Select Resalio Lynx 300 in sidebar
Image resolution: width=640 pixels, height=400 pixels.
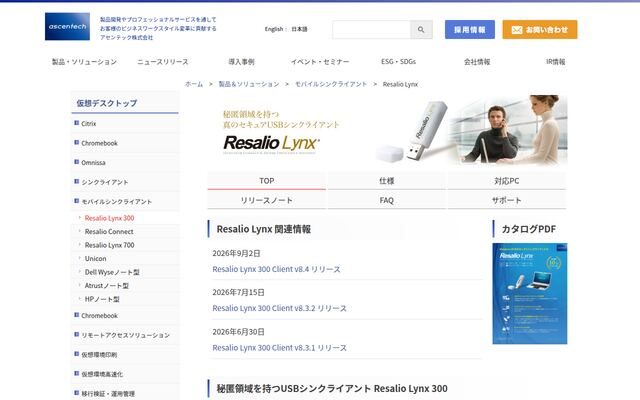(109, 218)
